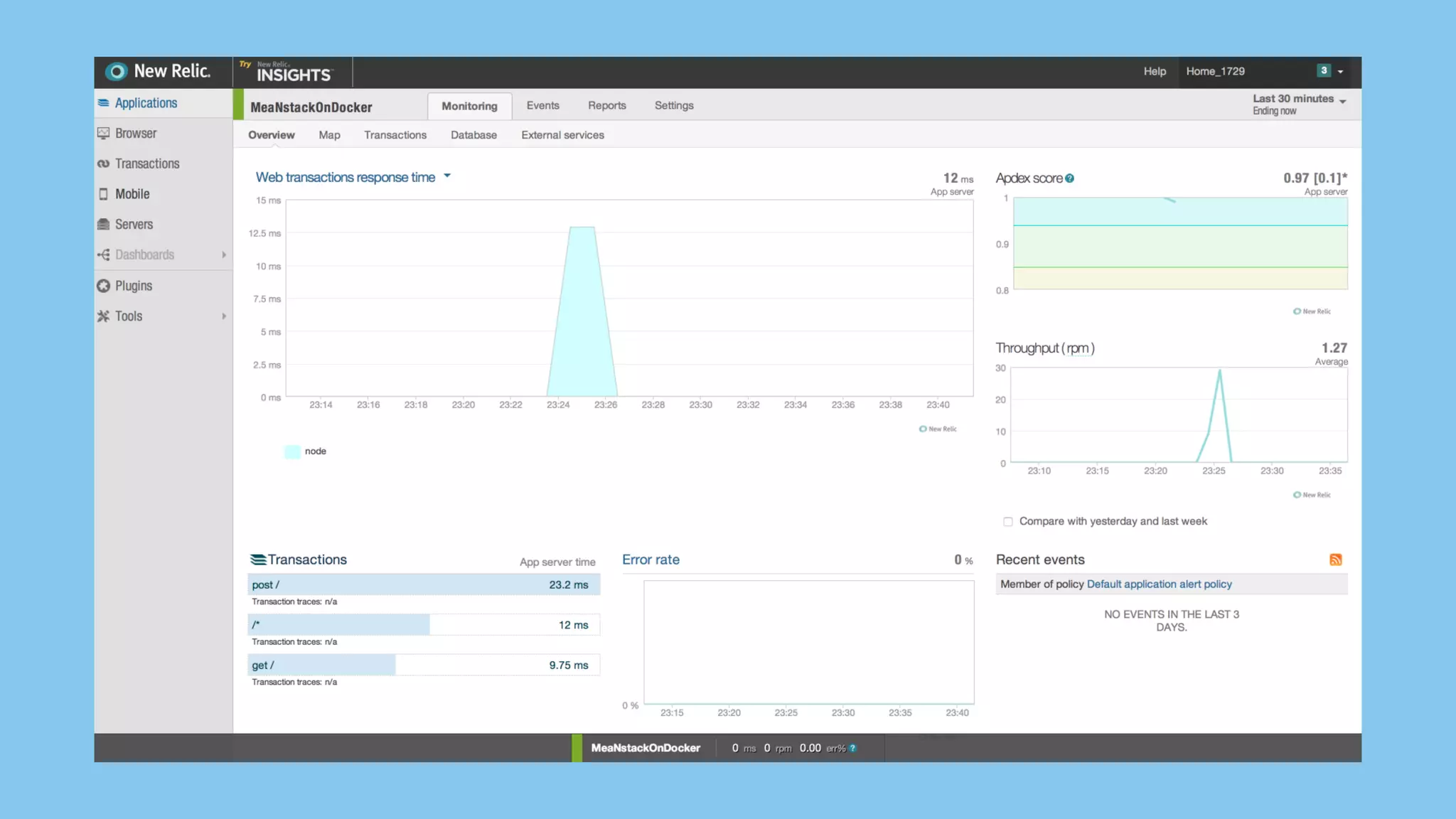Select the post / transaction row

click(424, 584)
